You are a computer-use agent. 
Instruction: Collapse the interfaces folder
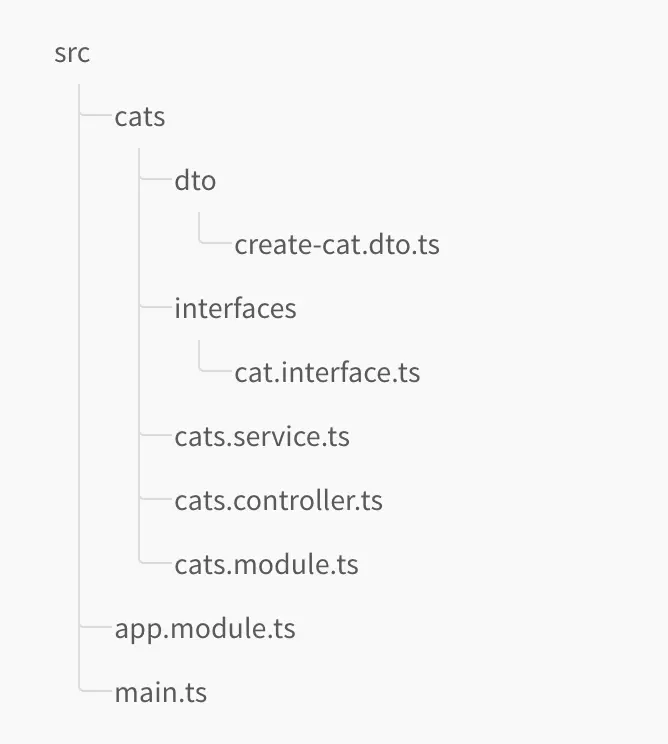click(x=235, y=308)
